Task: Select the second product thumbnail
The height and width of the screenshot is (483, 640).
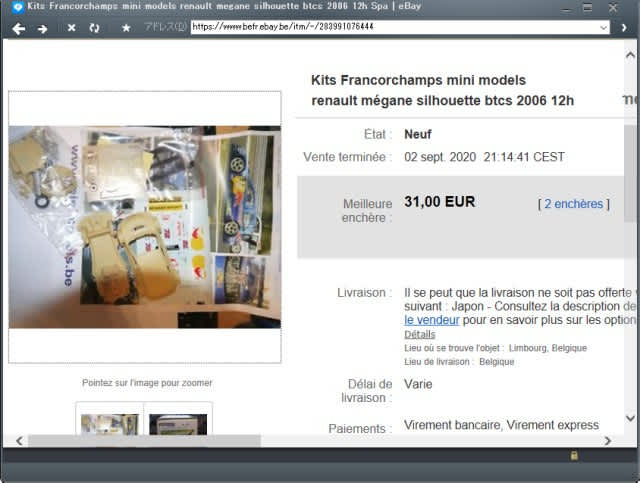Action: pos(178,423)
